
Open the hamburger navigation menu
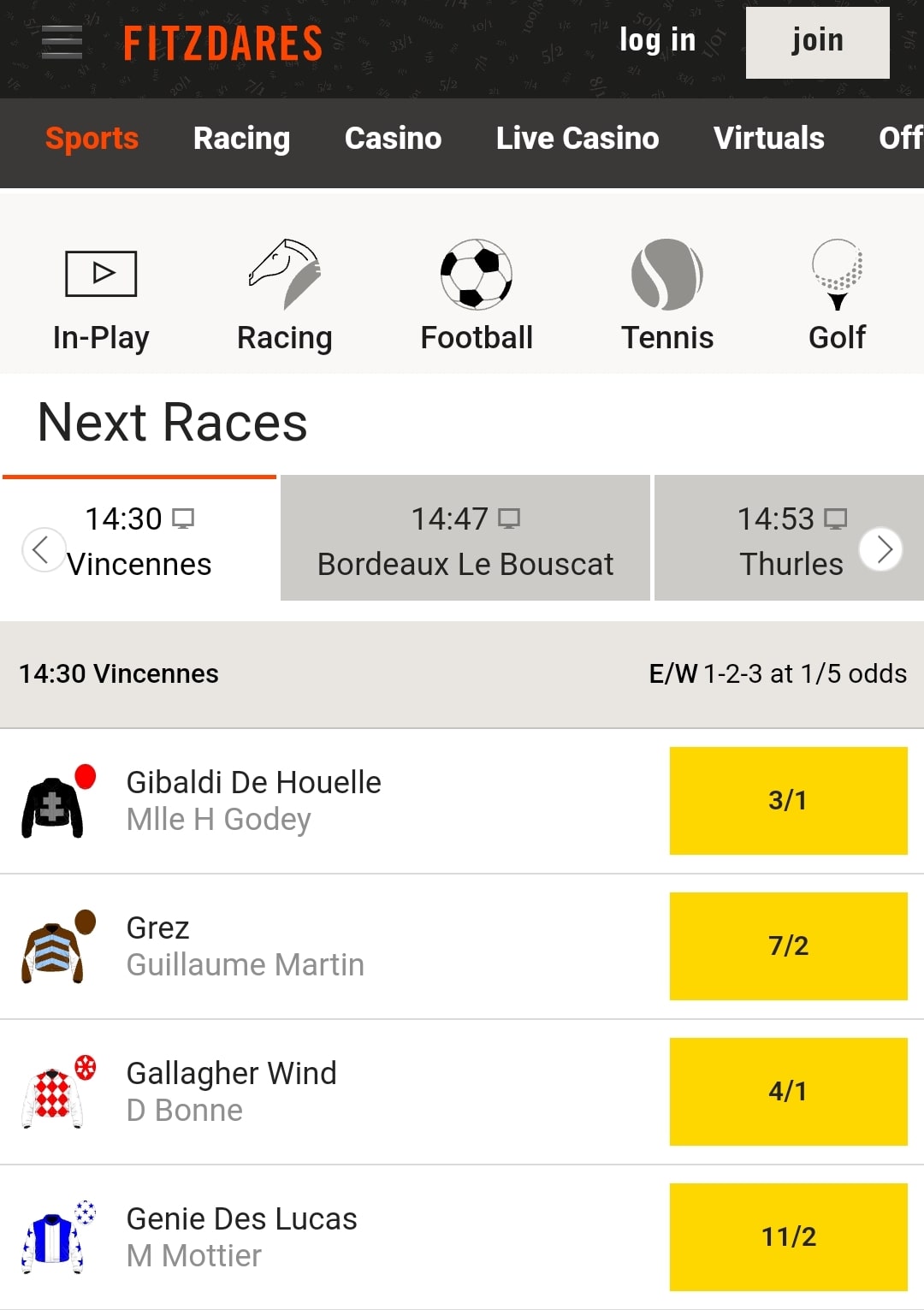(61, 41)
